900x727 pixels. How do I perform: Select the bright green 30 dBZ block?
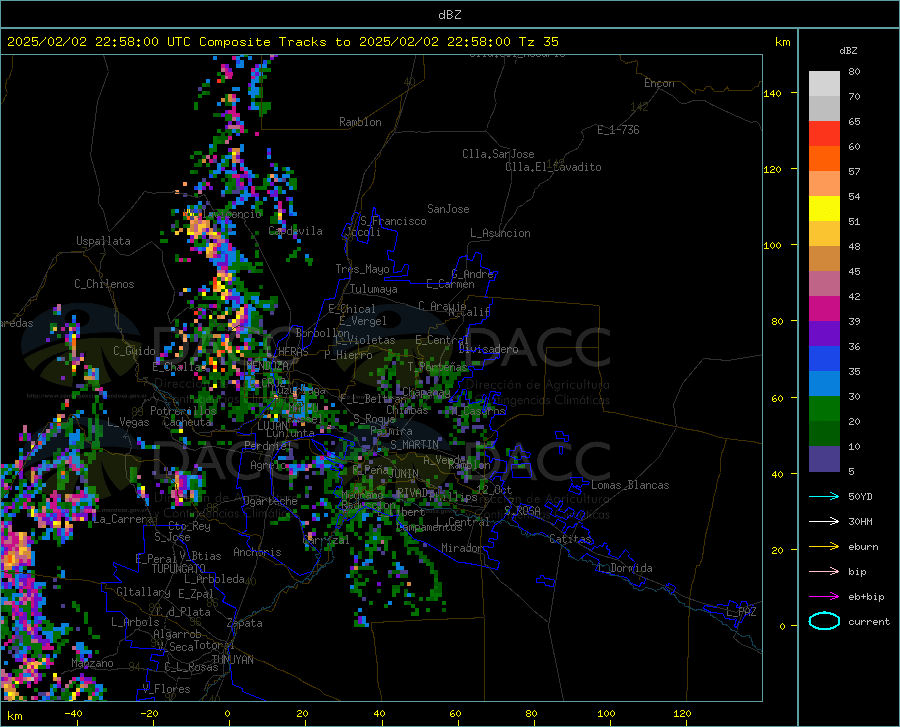click(x=824, y=409)
